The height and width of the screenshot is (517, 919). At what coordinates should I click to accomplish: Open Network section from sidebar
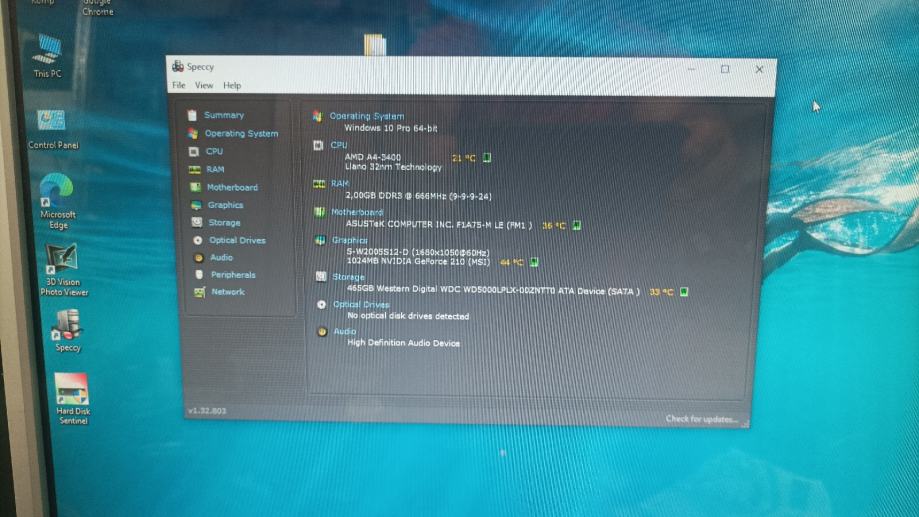click(228, 292)
